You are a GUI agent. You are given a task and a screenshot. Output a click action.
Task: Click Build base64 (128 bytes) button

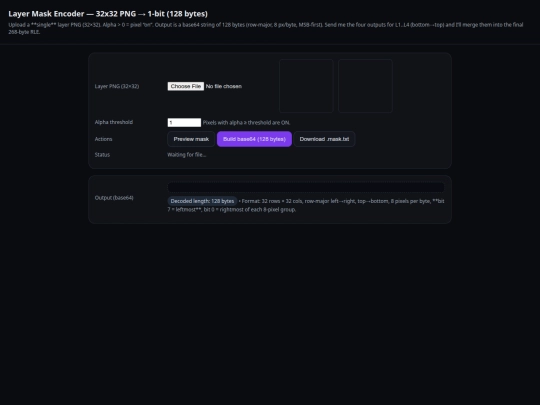[x=254, y=139]
